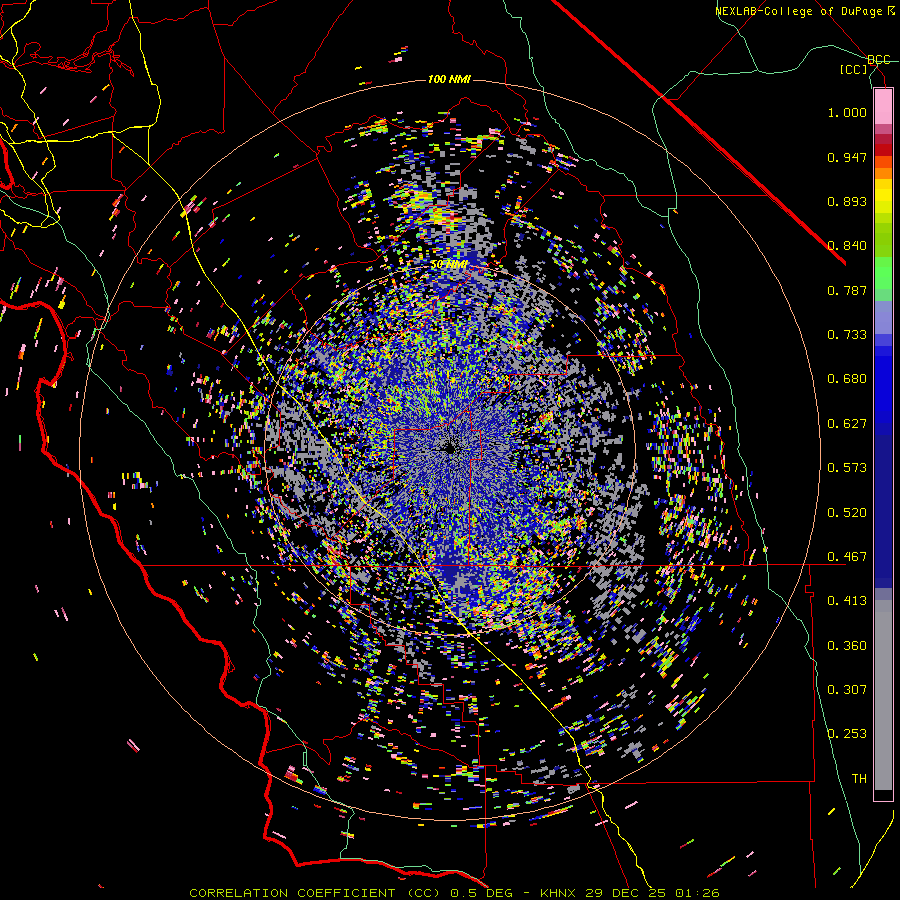Select the 0.680 scale value
The height and width of the screenshot is (900, 900).
tap(847, 379)
